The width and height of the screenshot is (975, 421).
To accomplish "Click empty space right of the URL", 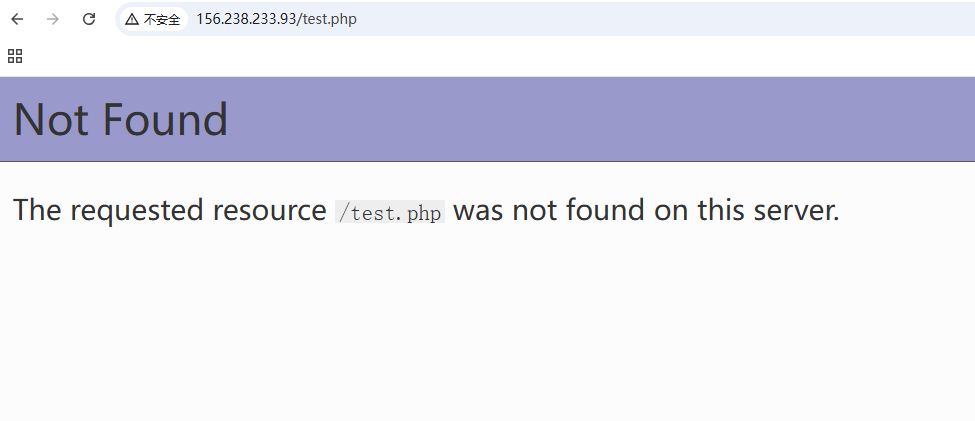I will 650,19.
